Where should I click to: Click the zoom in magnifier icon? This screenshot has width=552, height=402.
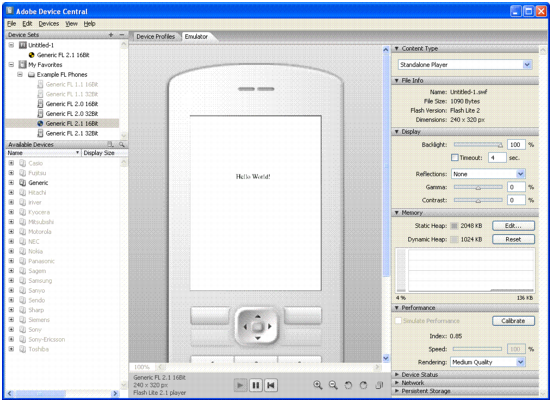(x=318, y=385)
